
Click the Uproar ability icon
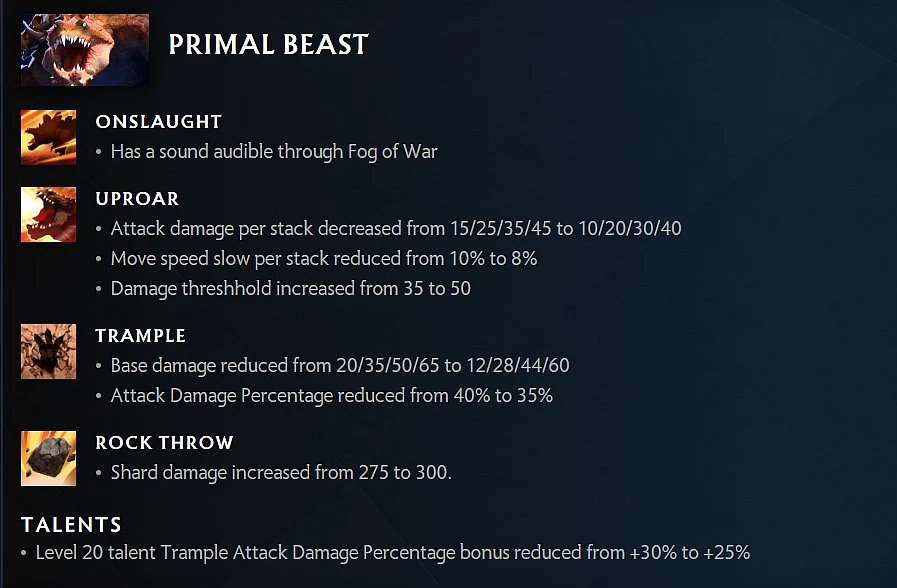click(49, 214)
